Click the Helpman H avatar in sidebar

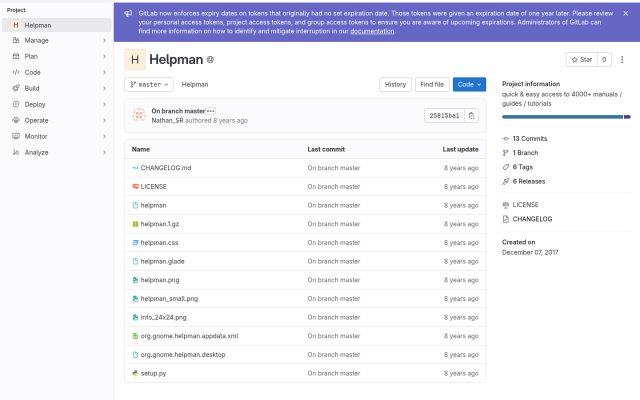point(16,25)
